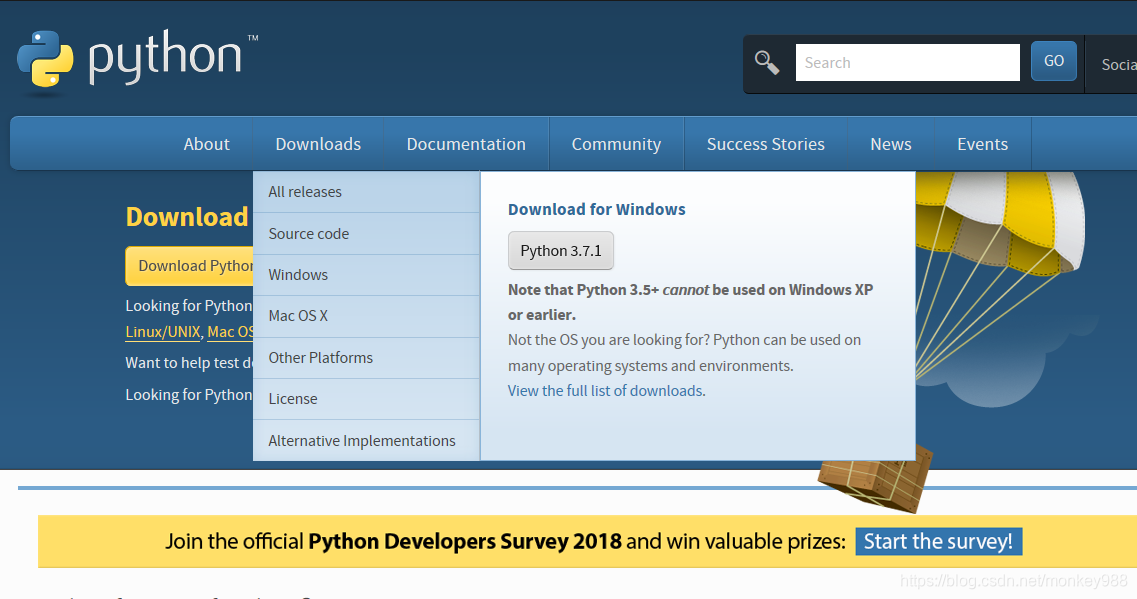Image resolution: width=1137 pixels, height=599 pixels.
Task: Open the About menu
Action: (207, 144)
